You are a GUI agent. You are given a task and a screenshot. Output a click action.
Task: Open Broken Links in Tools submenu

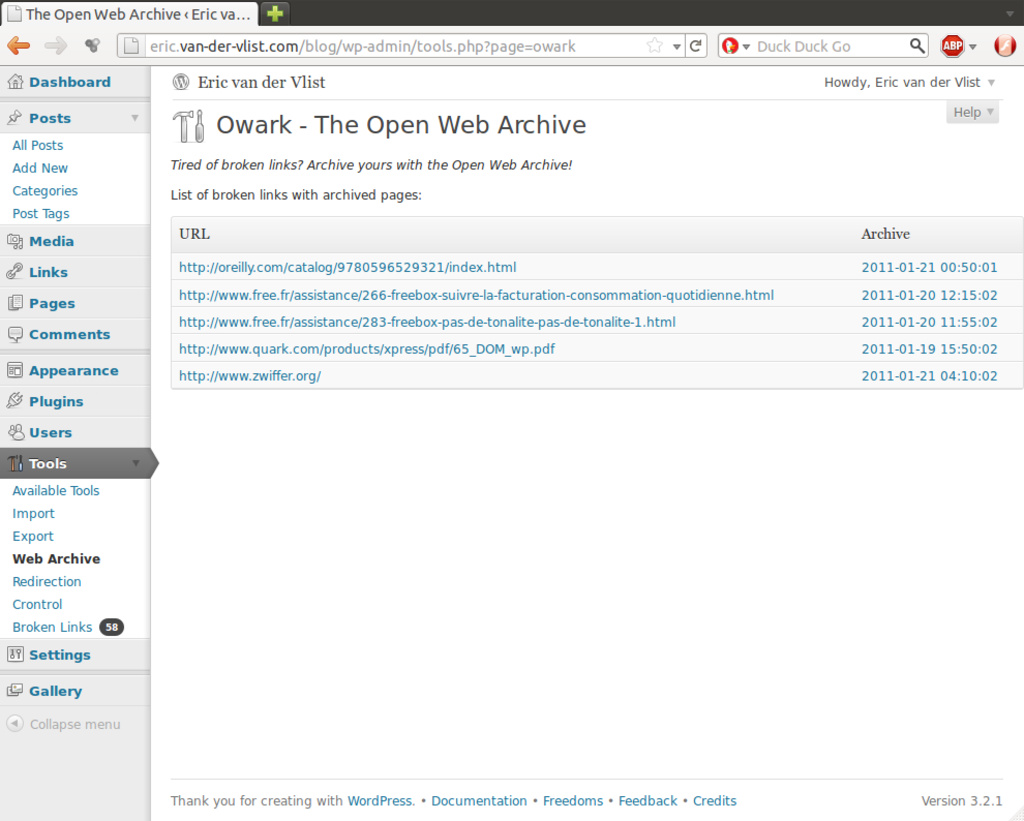point(52,627)
